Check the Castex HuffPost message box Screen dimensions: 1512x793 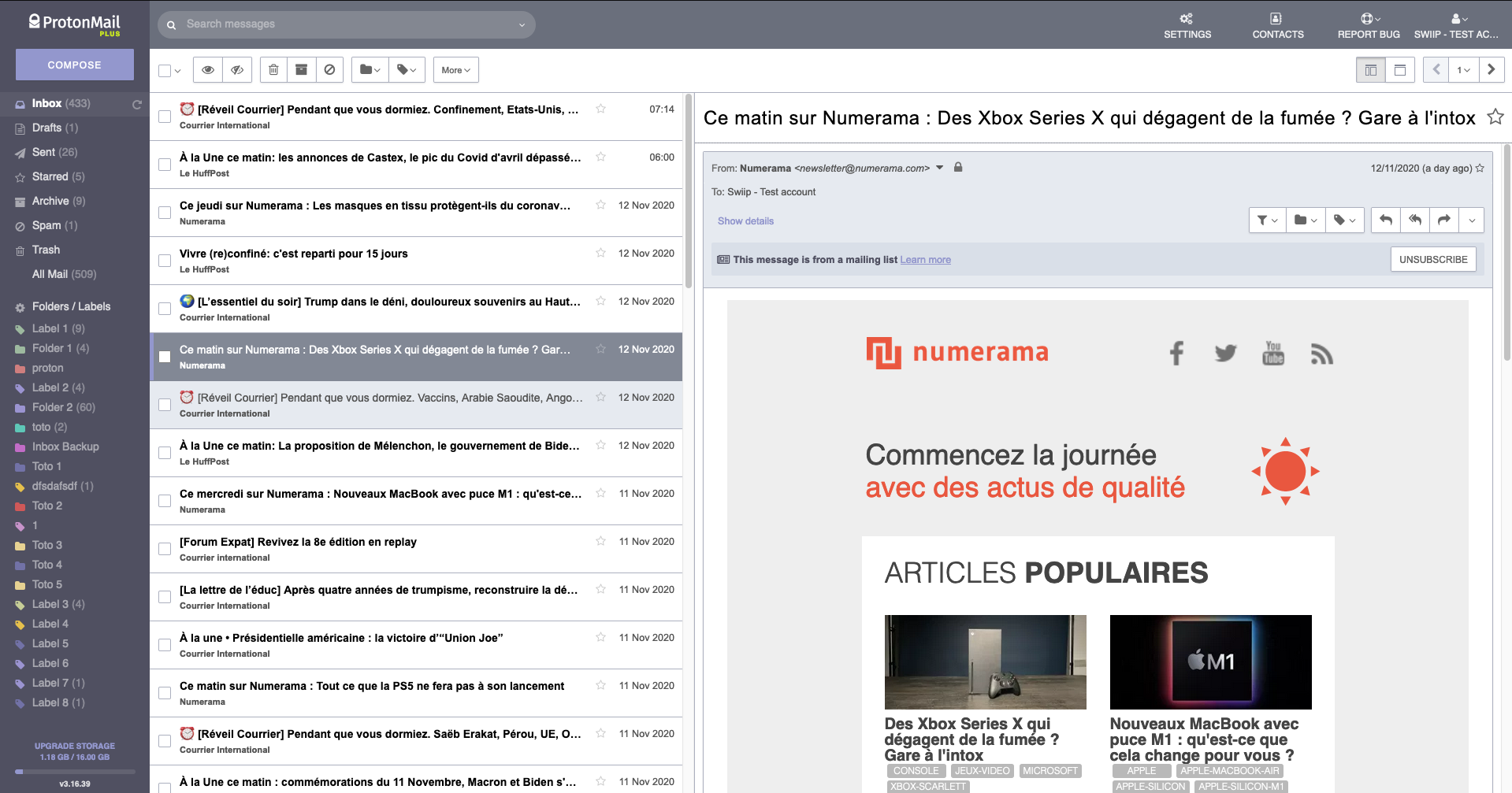click(165, 165)
